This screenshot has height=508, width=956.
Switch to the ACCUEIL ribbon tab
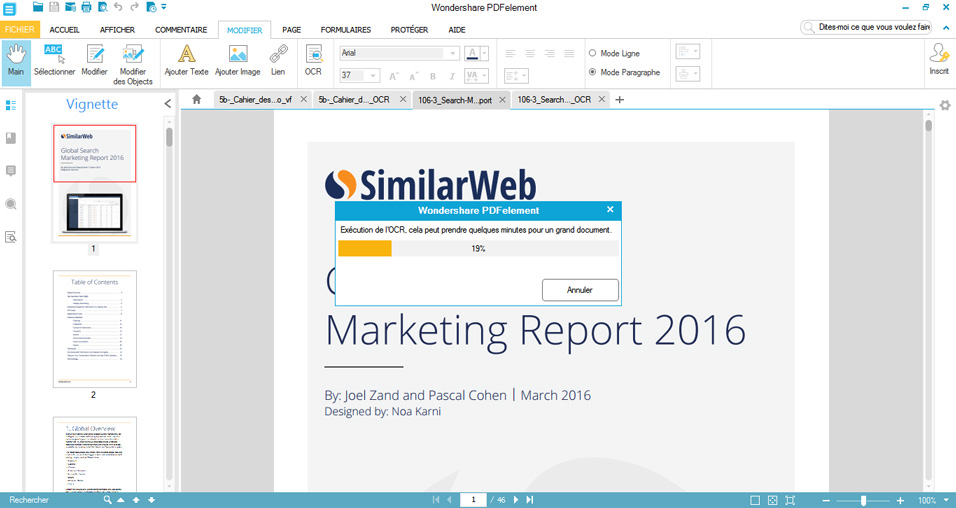pyautogui.click(x=65, y=29)
